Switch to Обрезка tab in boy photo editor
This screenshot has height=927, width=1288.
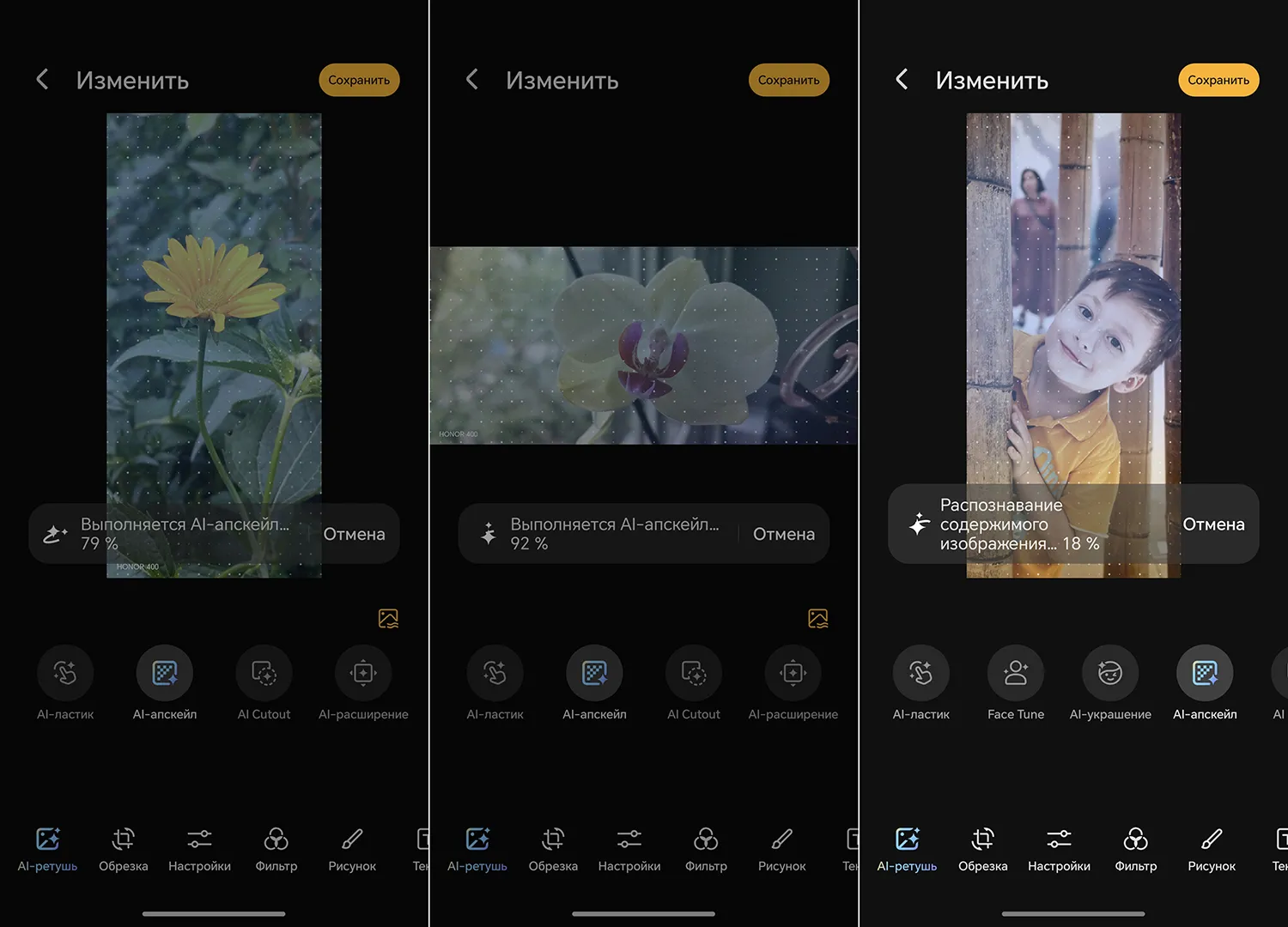click(x=982, y=848)
